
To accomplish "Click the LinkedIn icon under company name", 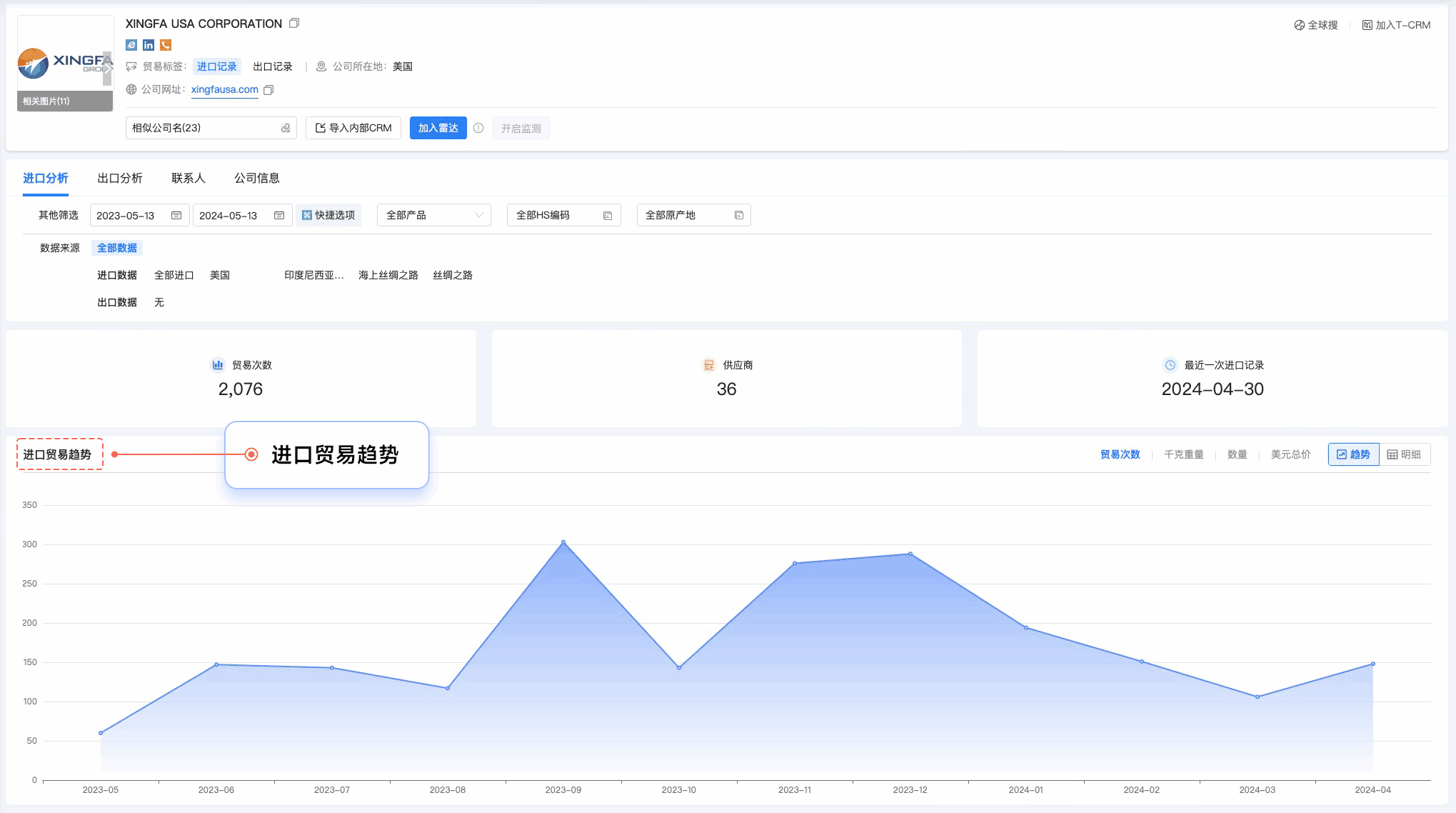I will [148, 44].
